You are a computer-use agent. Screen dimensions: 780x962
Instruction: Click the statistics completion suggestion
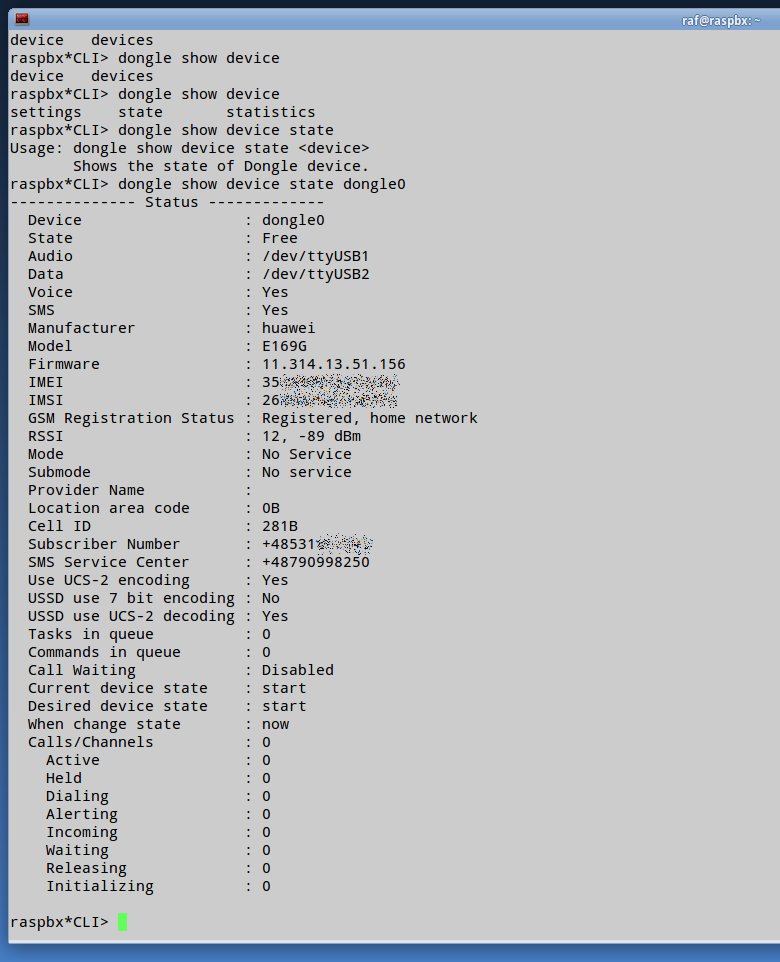[x=270, y=112]
